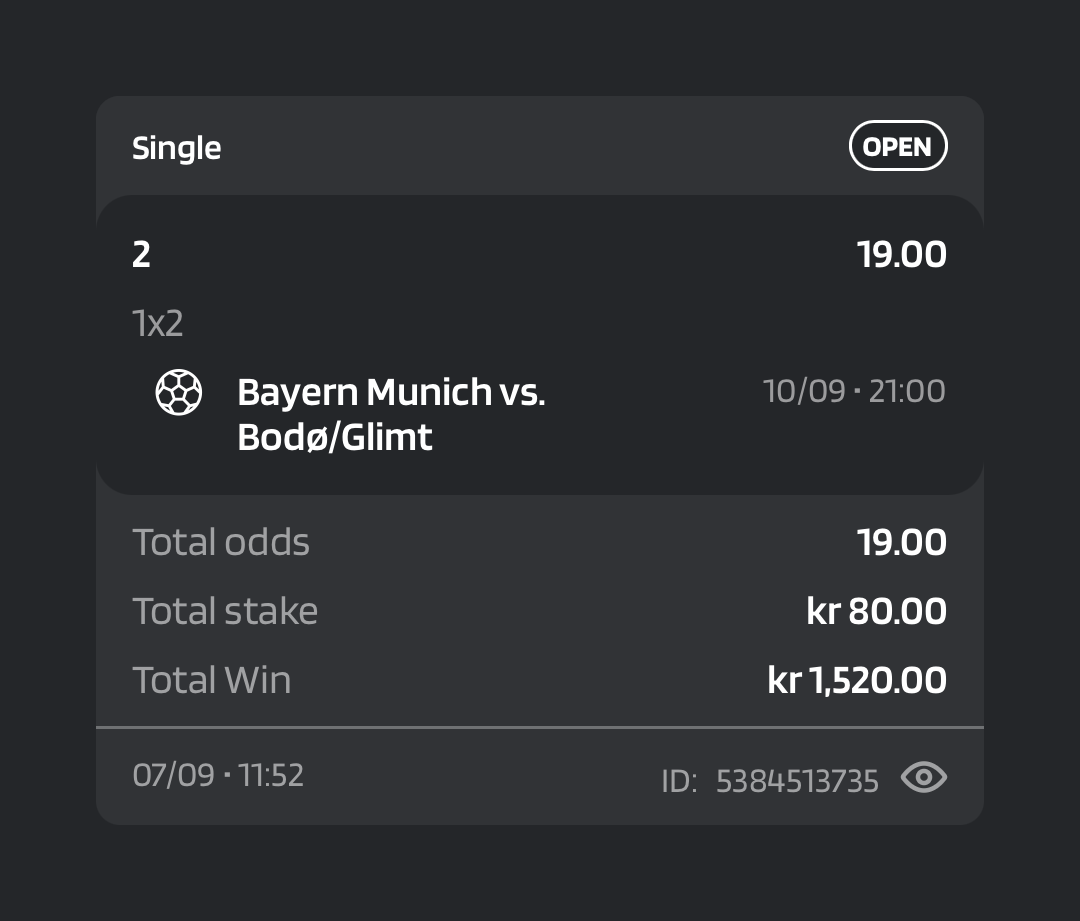Click the Total odds label
Screen dimensions: 1080x921
(x=221, y=543)
